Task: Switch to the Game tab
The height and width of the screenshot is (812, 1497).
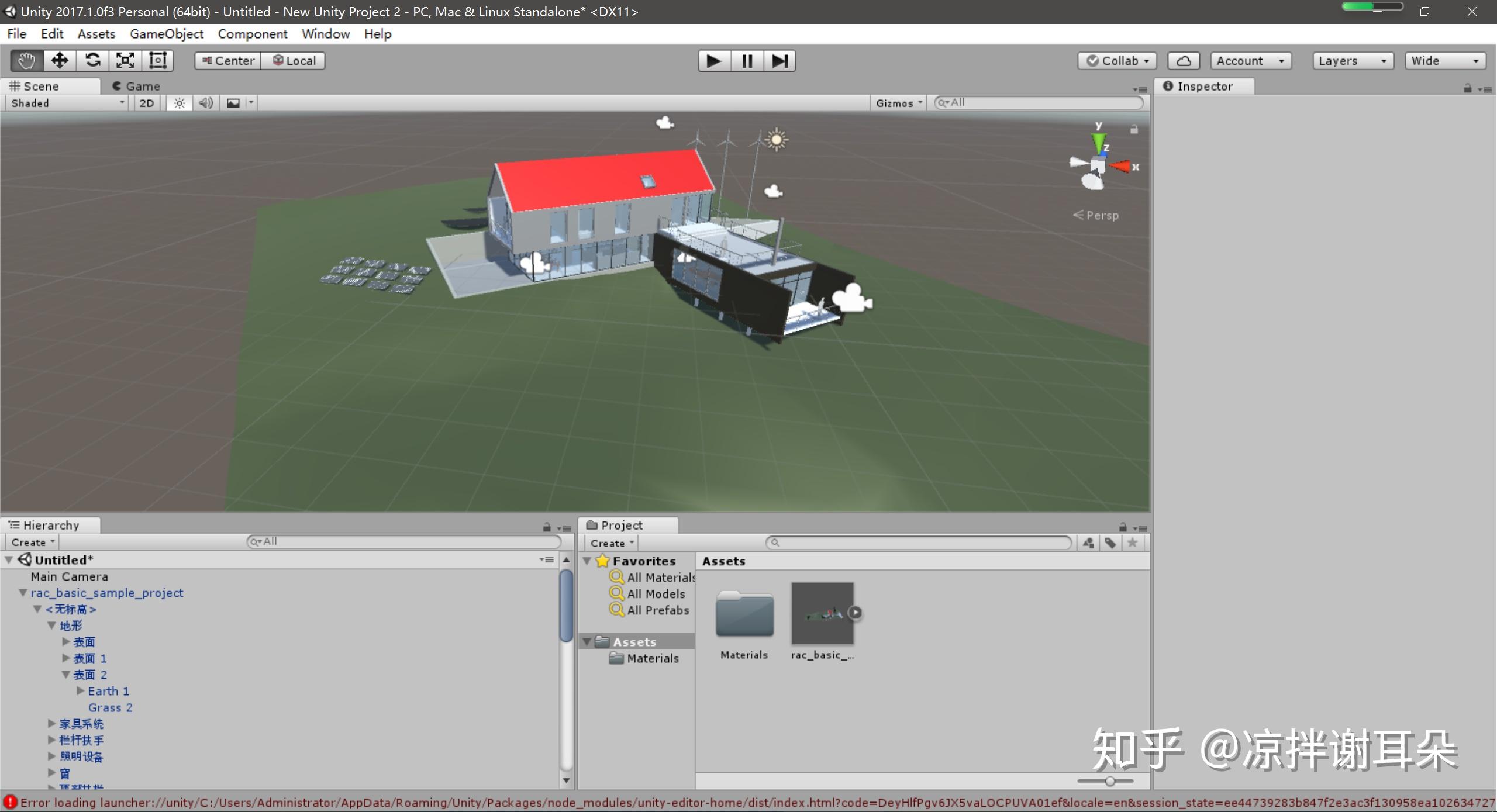Action: [136, 86]
